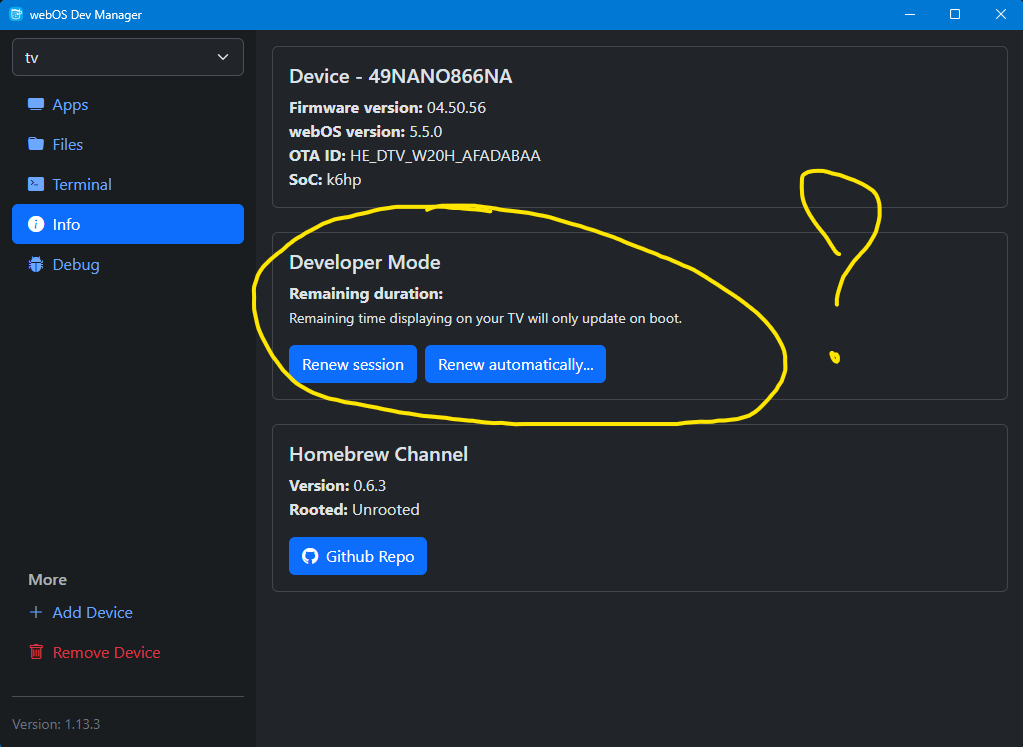Image resolution: width=1023 pixels, height=747 pixels.
Task: Click the plus icon beside Add Device
Action: pos(36,612)
